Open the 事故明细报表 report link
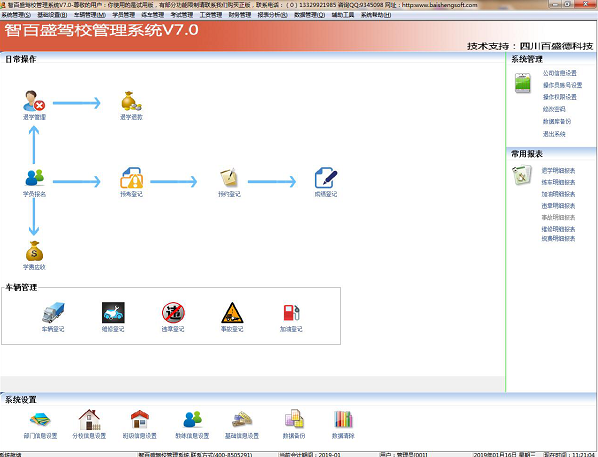 point(558,217)
